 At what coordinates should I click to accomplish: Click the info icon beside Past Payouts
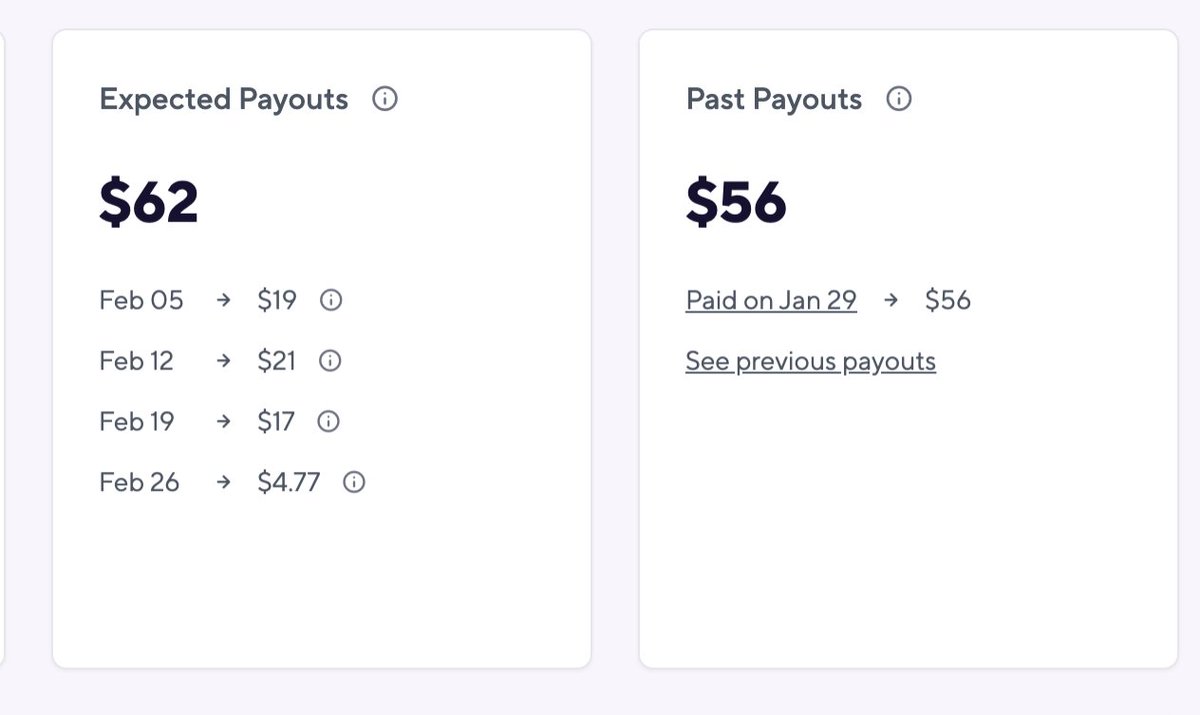pyautogui.click(x=899, y=99)
